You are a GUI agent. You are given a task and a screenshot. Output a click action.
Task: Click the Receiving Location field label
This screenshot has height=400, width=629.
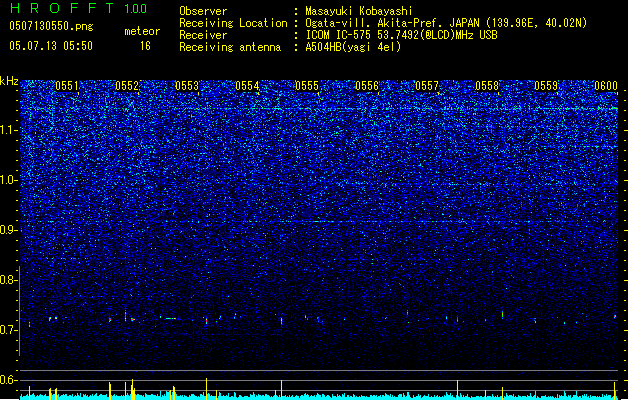(x=233, y=23)
